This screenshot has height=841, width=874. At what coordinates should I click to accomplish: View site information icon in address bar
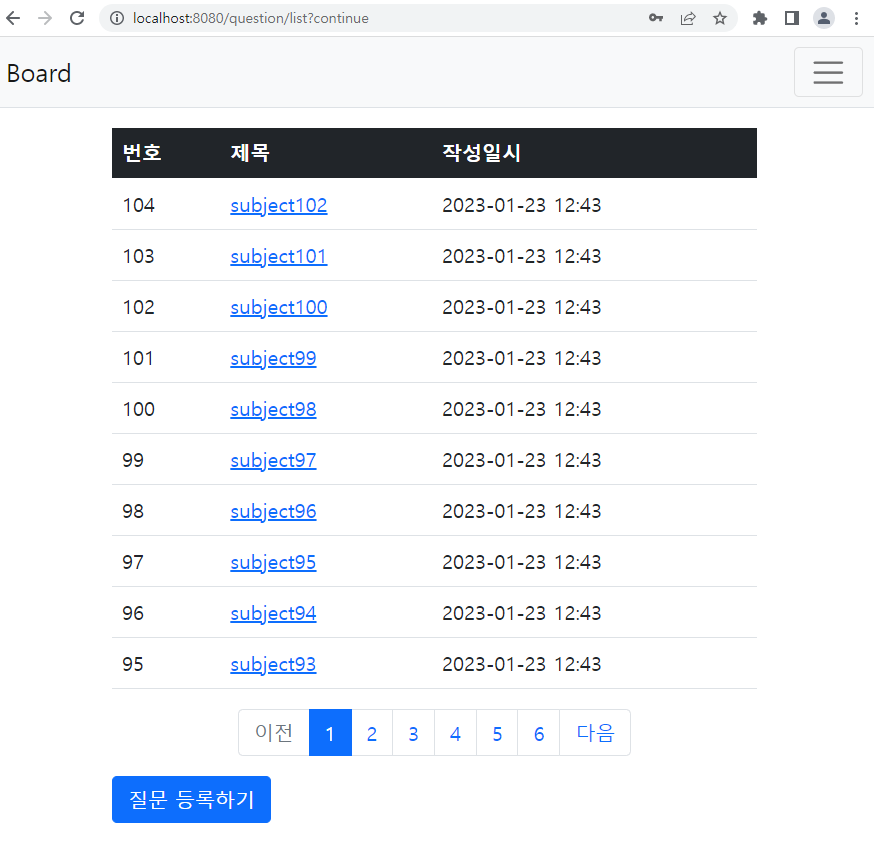116,18
